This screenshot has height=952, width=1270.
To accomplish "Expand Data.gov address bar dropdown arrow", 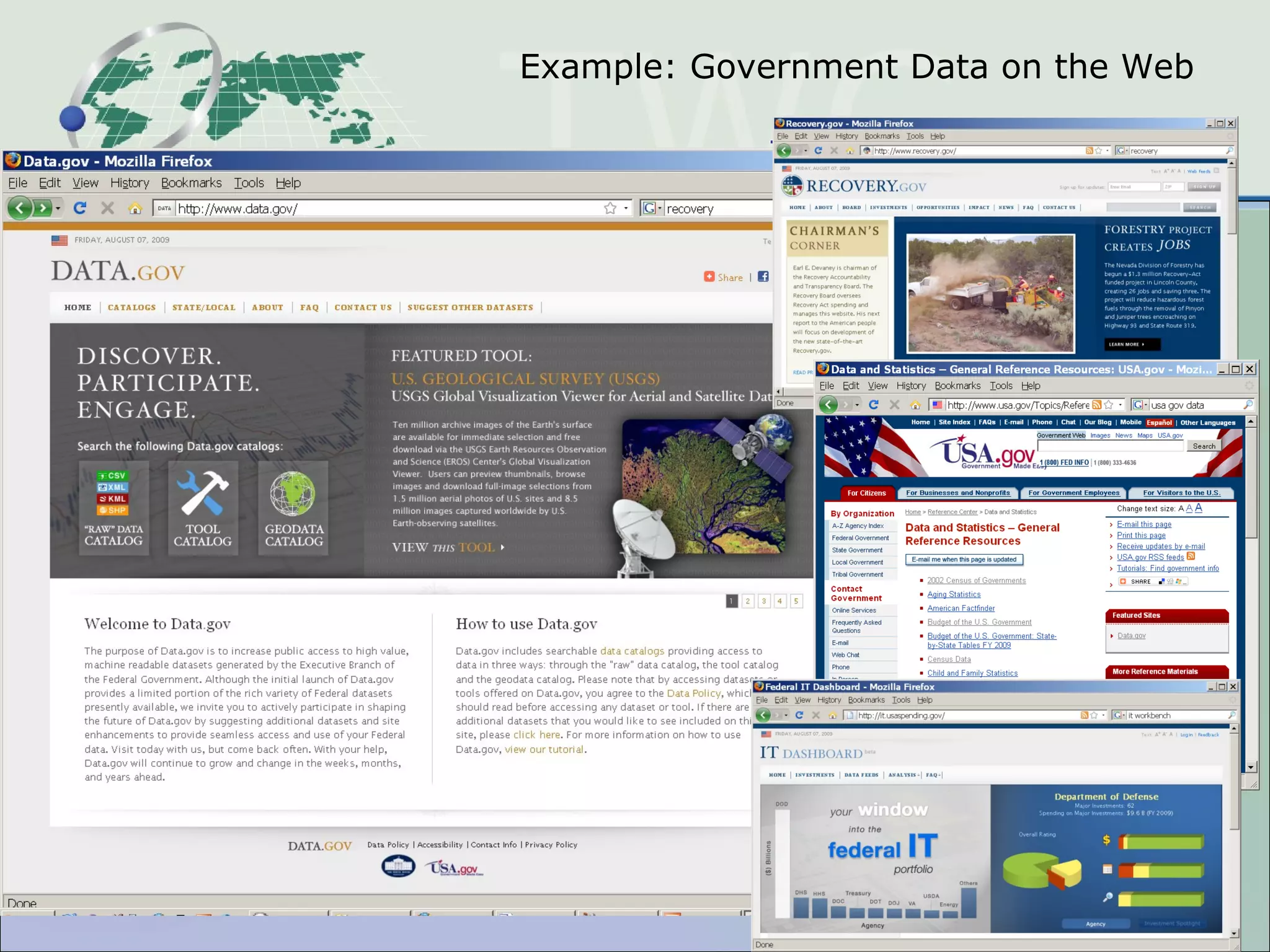I will 626,208.
